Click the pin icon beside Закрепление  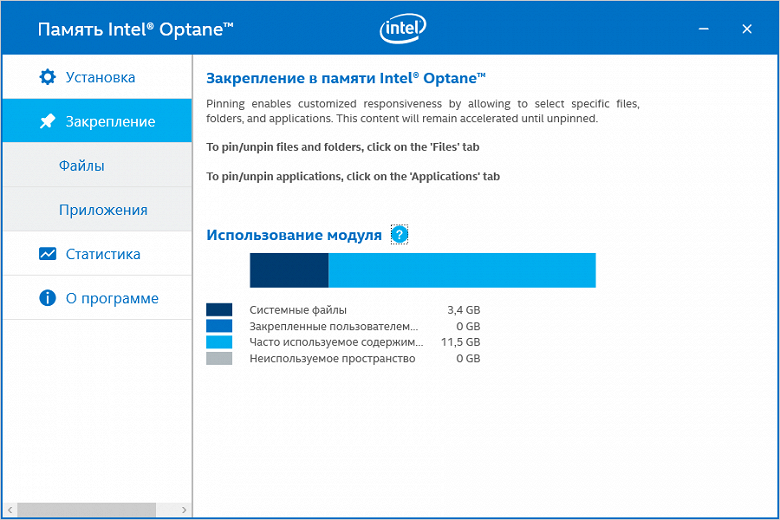pyautogui.click(x=47, y=121)
